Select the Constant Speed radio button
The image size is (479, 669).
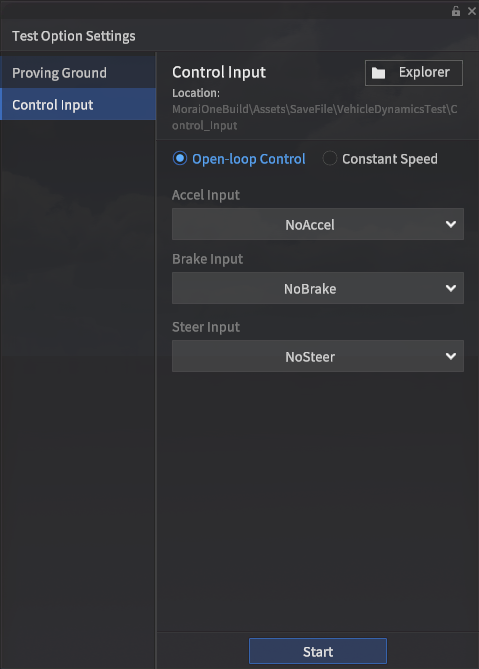(x=330, y=158)
